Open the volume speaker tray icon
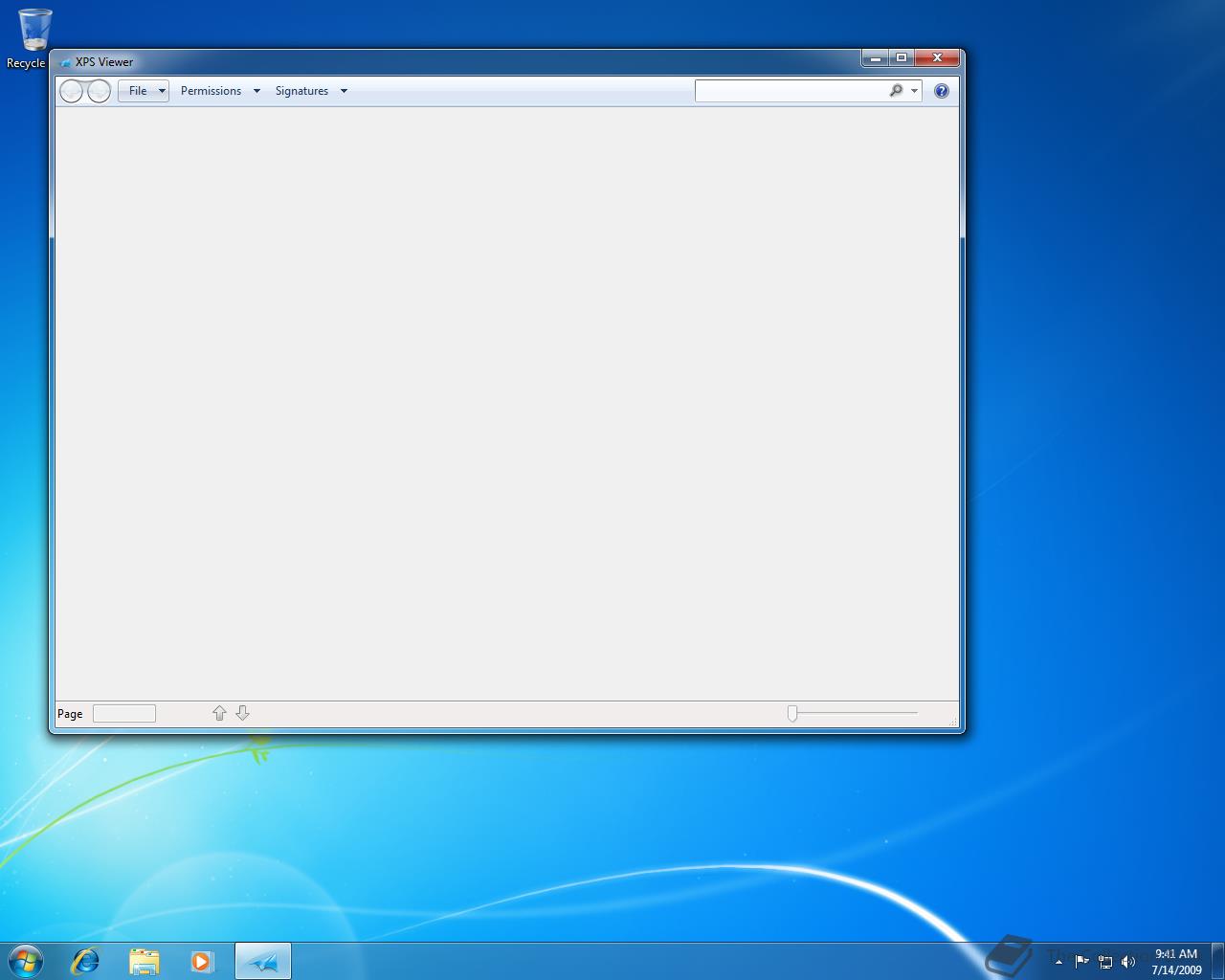Viewport: 1225px width, 980px height. point(1128,962)
